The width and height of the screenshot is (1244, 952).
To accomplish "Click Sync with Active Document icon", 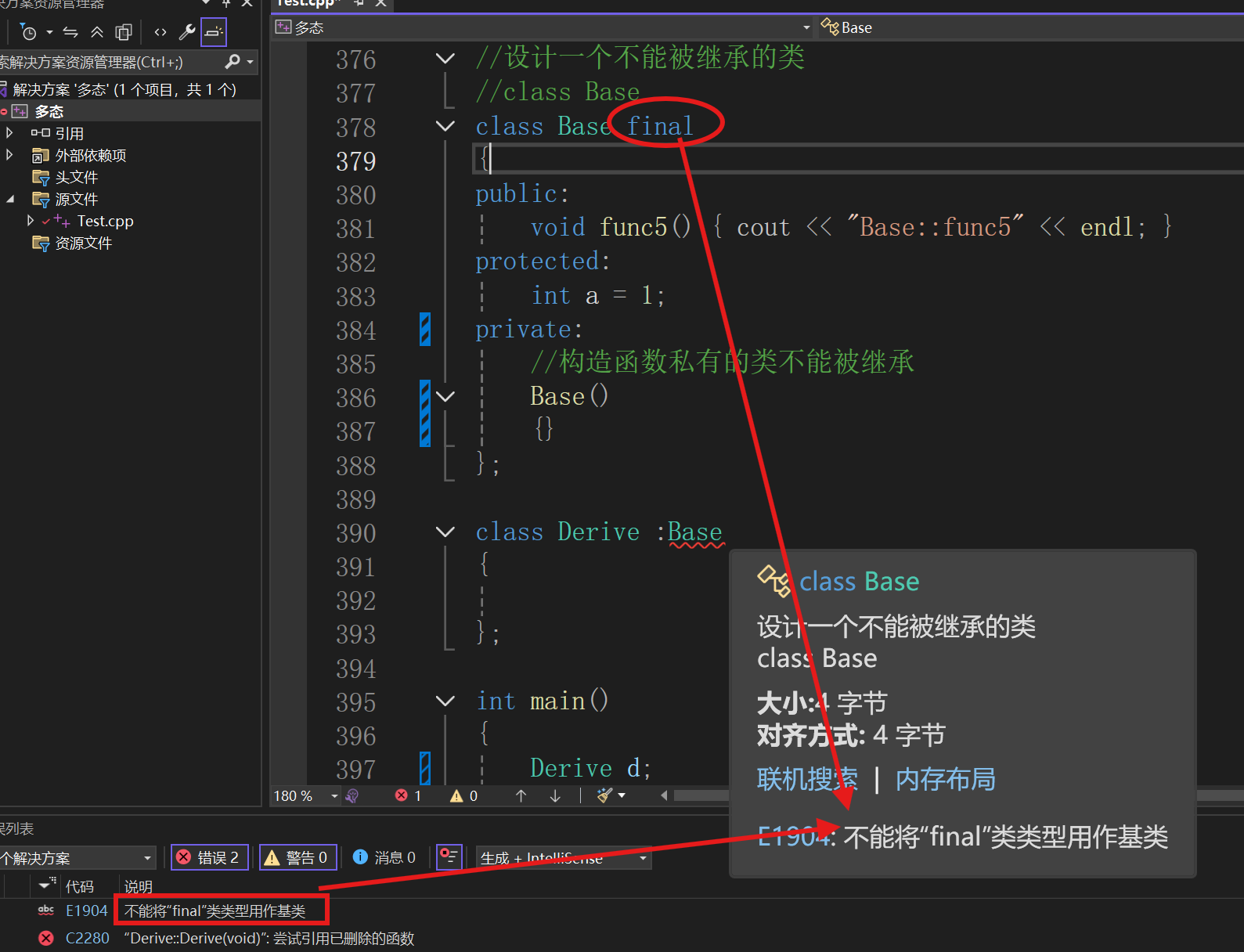I will click(x=70, y=32).
